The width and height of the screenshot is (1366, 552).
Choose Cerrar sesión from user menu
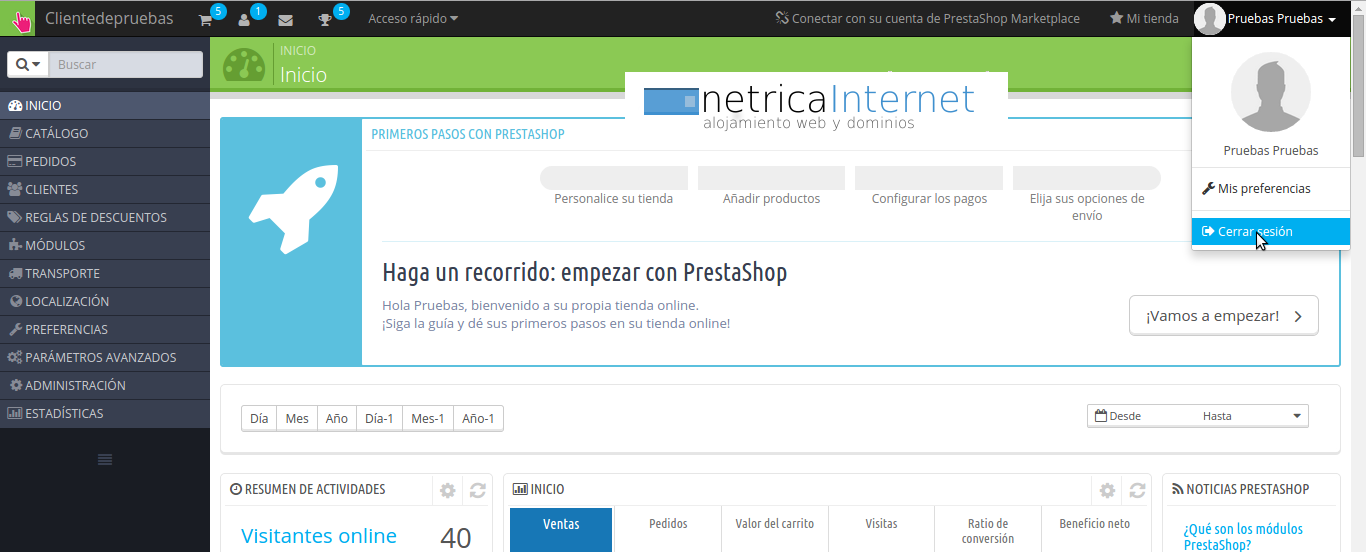coord(1254,231)
